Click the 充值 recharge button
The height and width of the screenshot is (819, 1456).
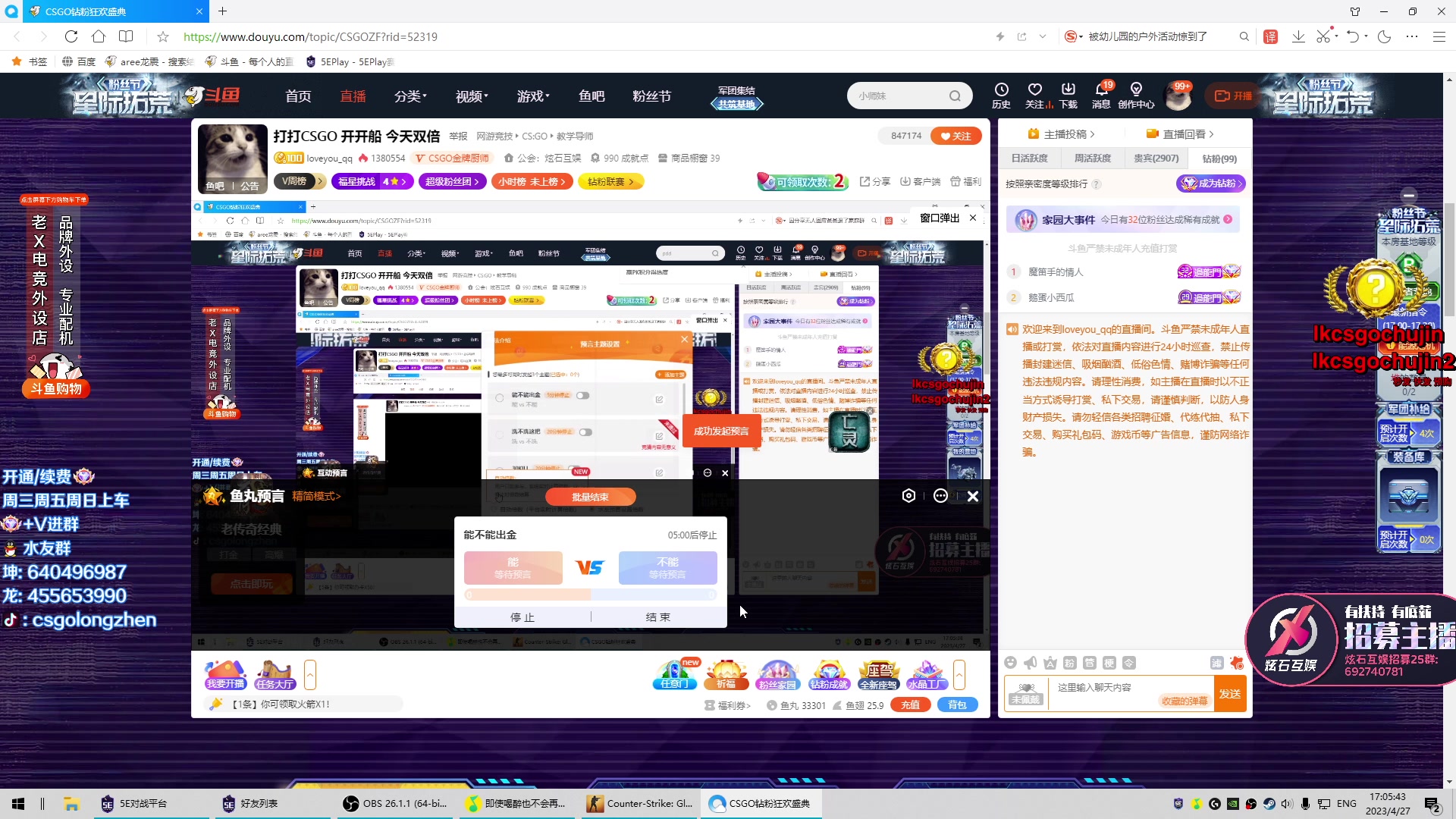click(910, 704)
